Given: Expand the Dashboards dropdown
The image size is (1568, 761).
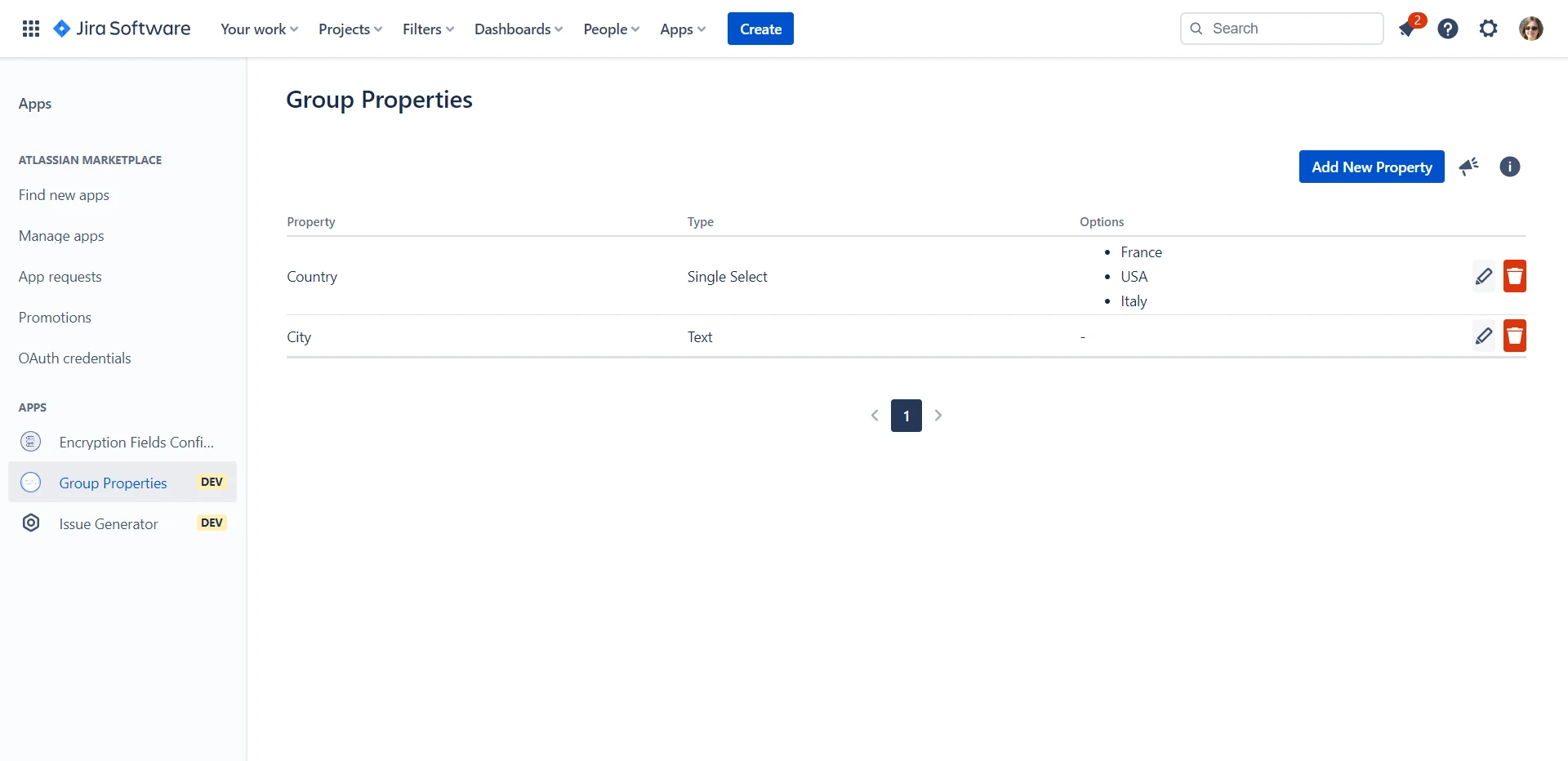Looking at the screenshot, I should (x=519, y=29).
